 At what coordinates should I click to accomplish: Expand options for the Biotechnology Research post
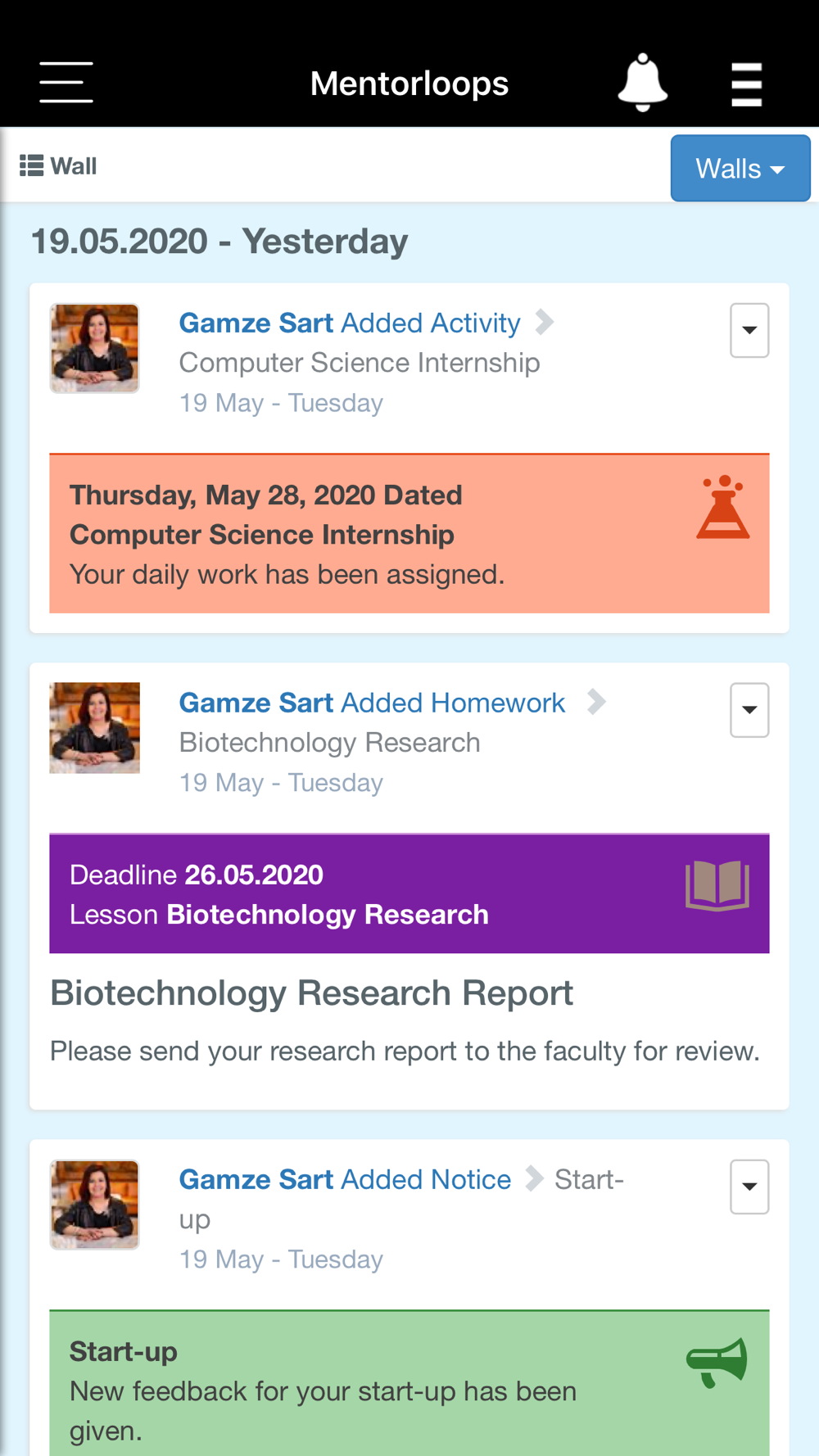point(749,710)
